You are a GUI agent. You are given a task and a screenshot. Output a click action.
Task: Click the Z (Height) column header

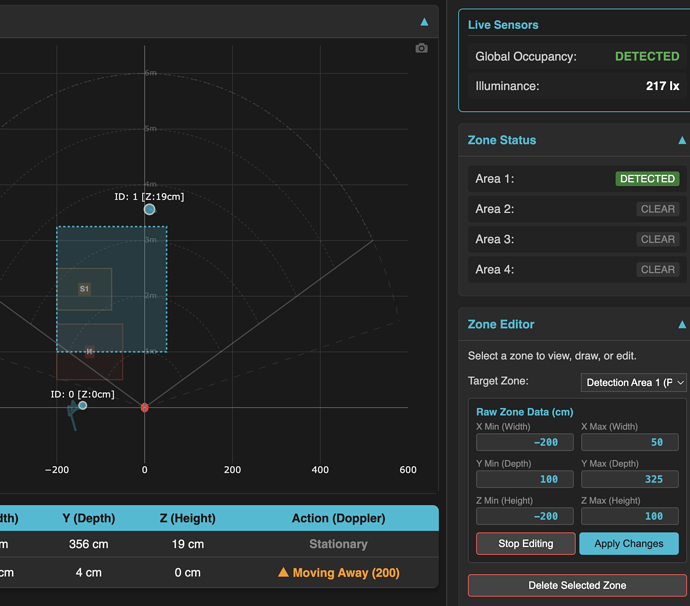coord(187,518)
